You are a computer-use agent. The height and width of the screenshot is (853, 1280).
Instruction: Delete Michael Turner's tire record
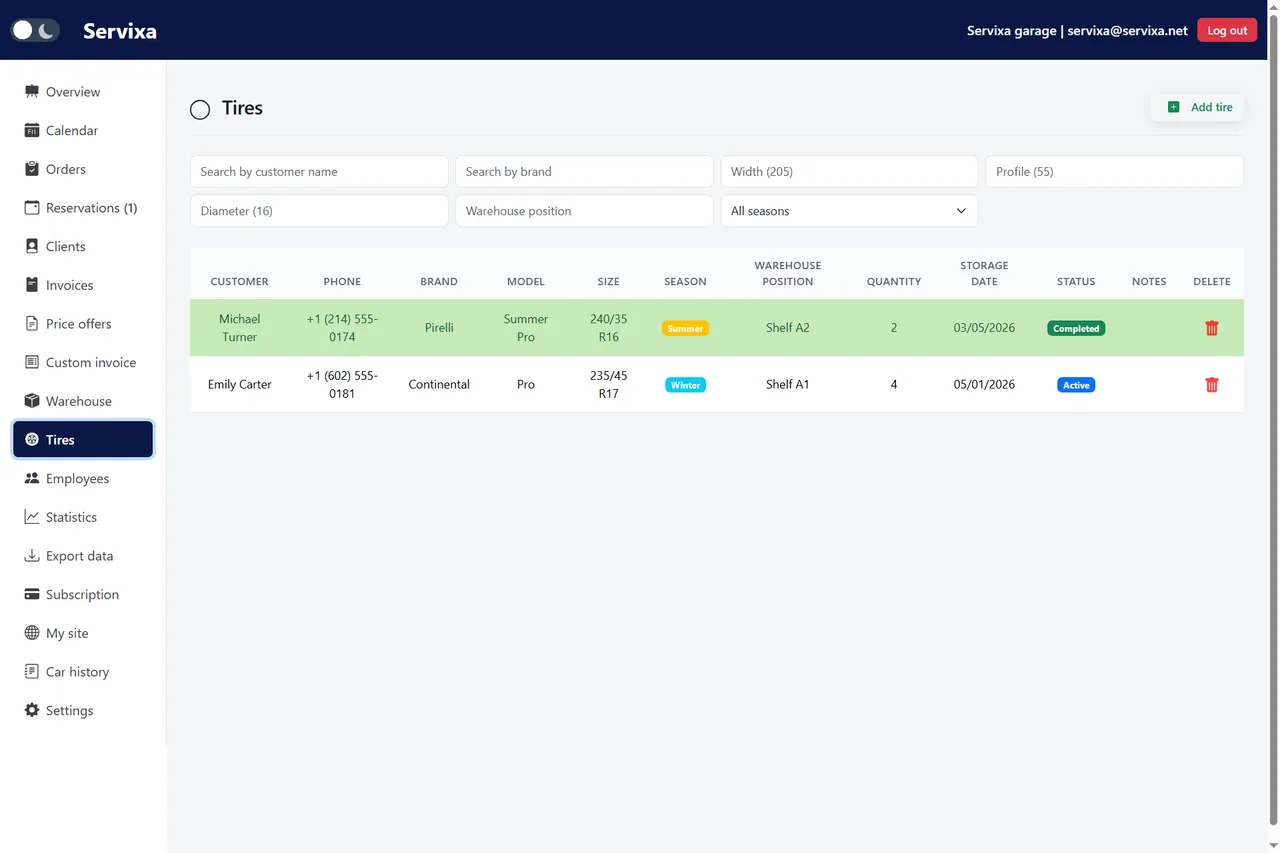pos(1212,328)
